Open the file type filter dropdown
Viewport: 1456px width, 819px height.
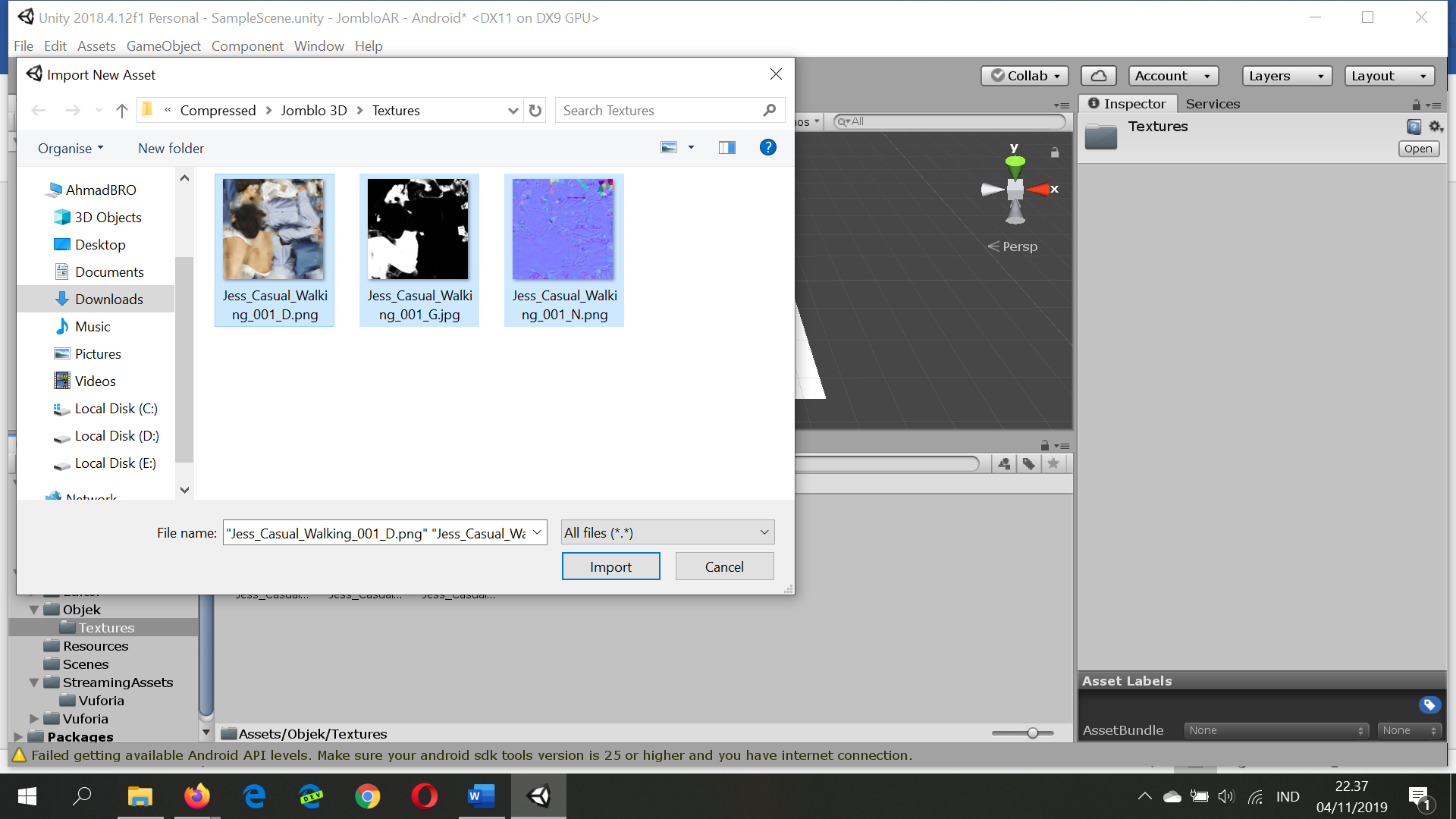[x=667, y=533]
